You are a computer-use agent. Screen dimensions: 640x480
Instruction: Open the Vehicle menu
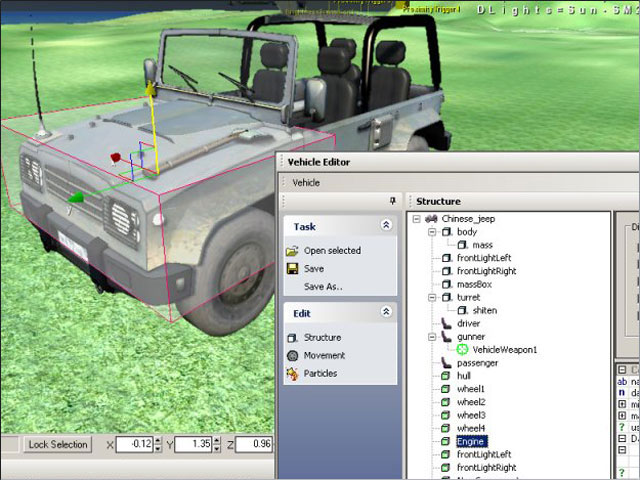(x=306, y=183)
